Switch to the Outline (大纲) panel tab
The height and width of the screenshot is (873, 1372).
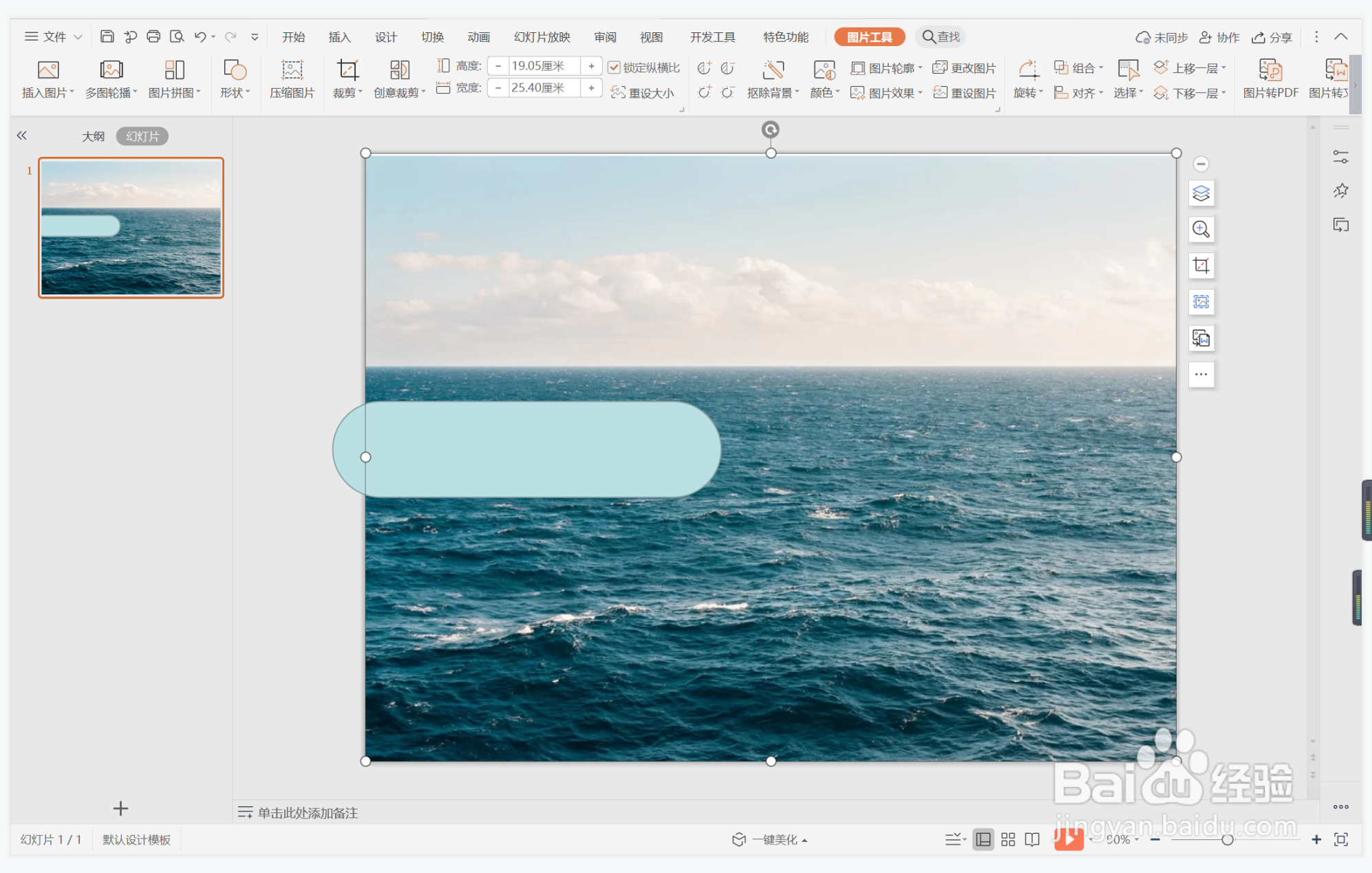[93, 136]
